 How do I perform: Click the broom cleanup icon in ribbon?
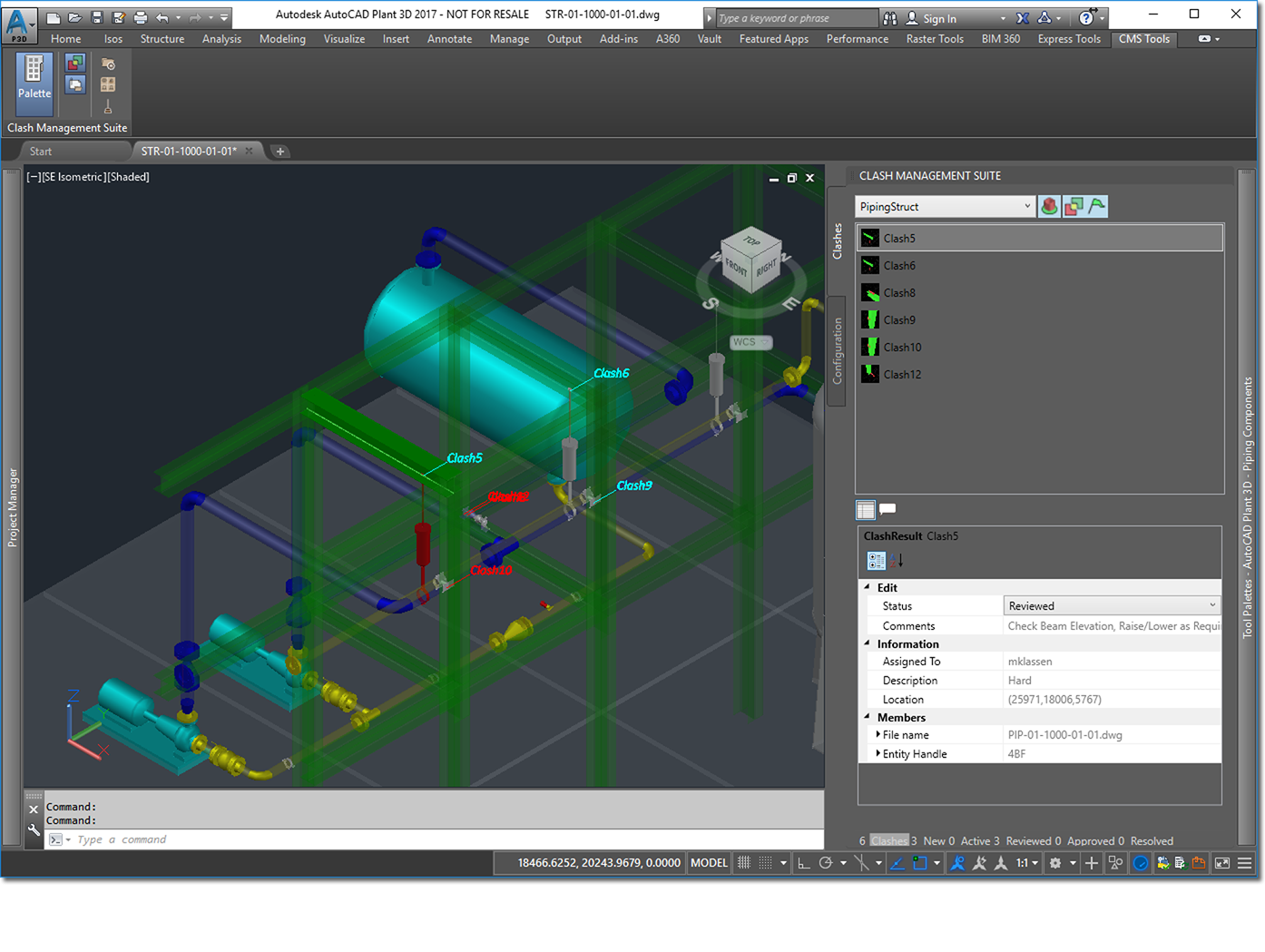pos(108,107)
